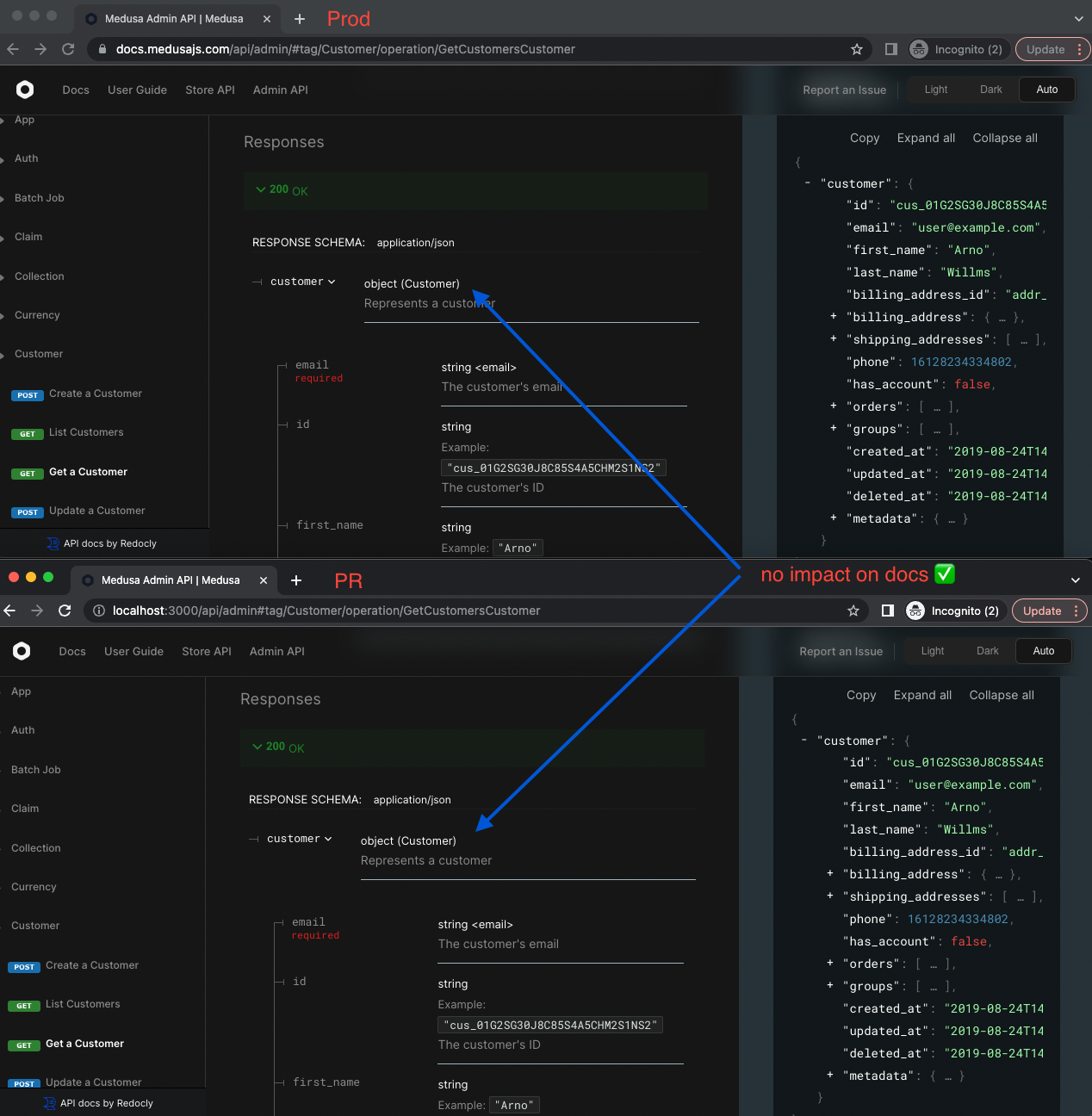Select Dark theme in Prod window
The width and height of the screenshot is (1092, 1116).
[x=991, y=90]
